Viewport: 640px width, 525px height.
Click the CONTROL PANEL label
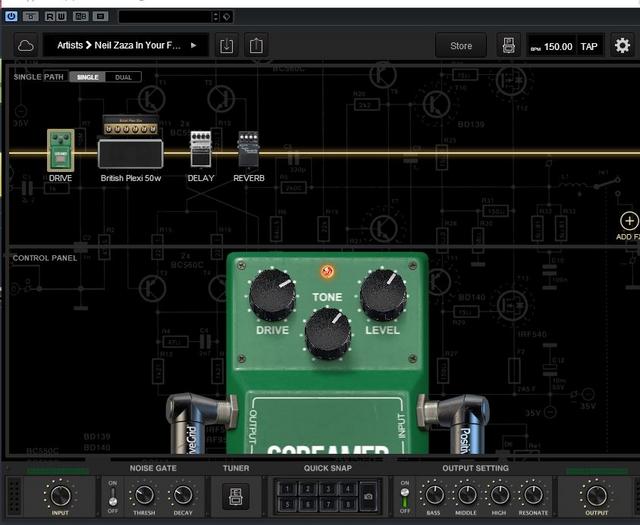click(x=45, y=258)
